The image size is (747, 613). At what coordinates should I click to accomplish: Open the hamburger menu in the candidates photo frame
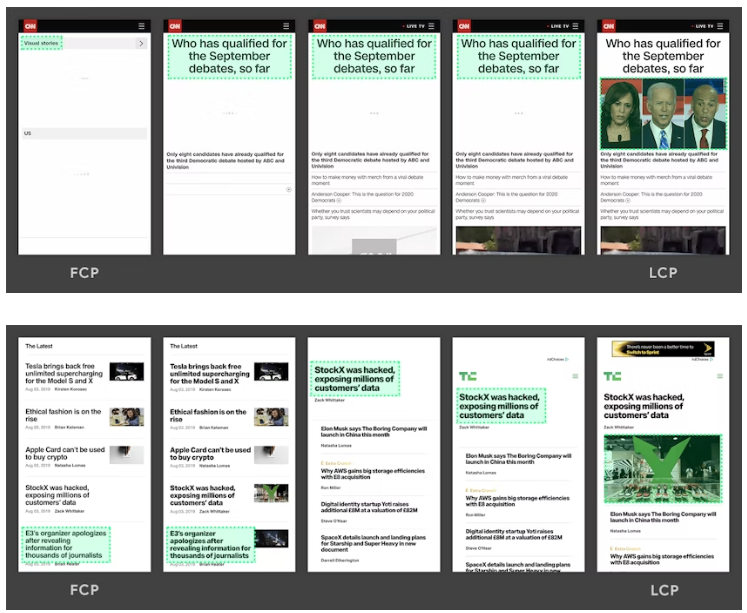point(720,26)
